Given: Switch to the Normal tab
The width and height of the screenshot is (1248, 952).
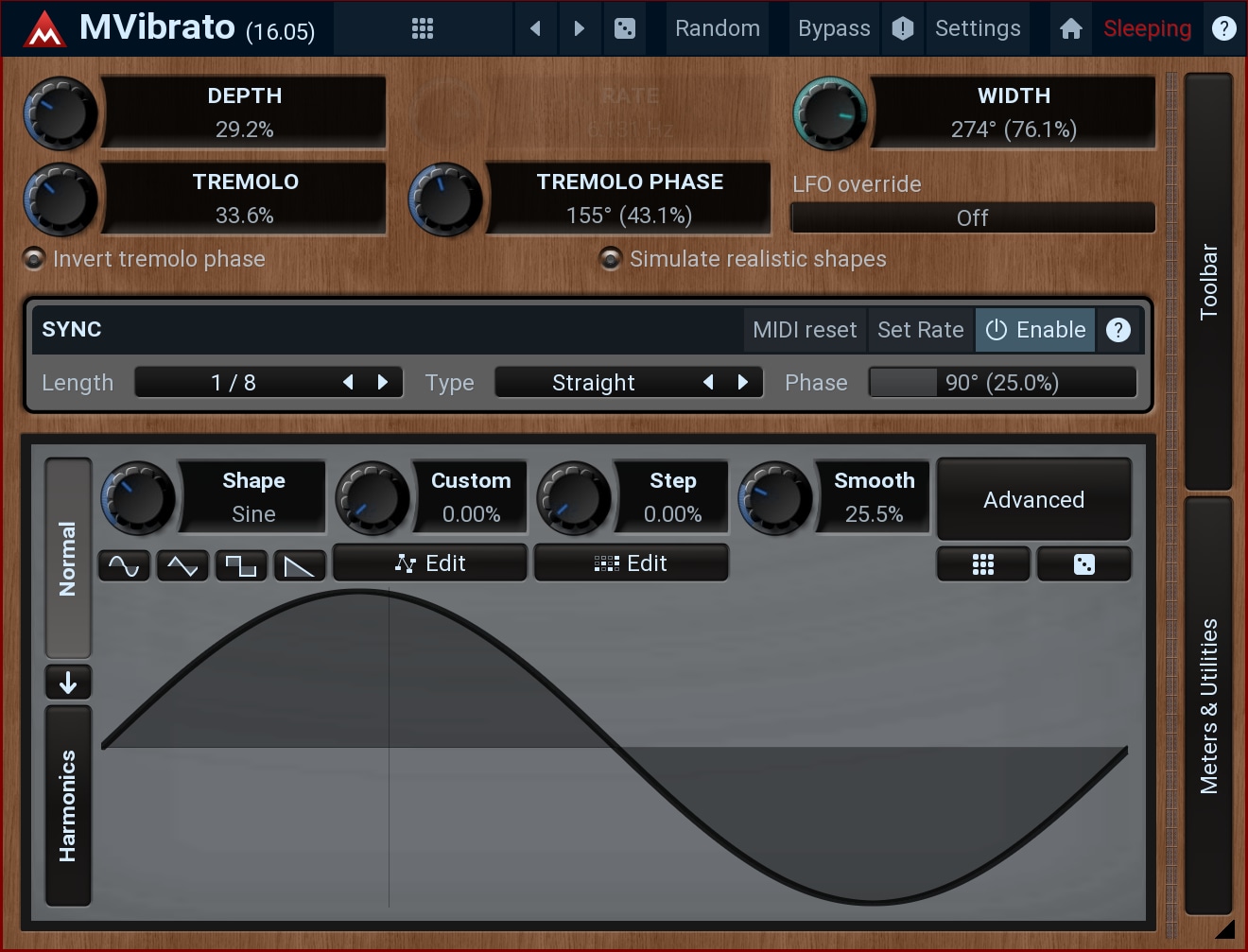Looking at the screenshot, I should point(68,558).
